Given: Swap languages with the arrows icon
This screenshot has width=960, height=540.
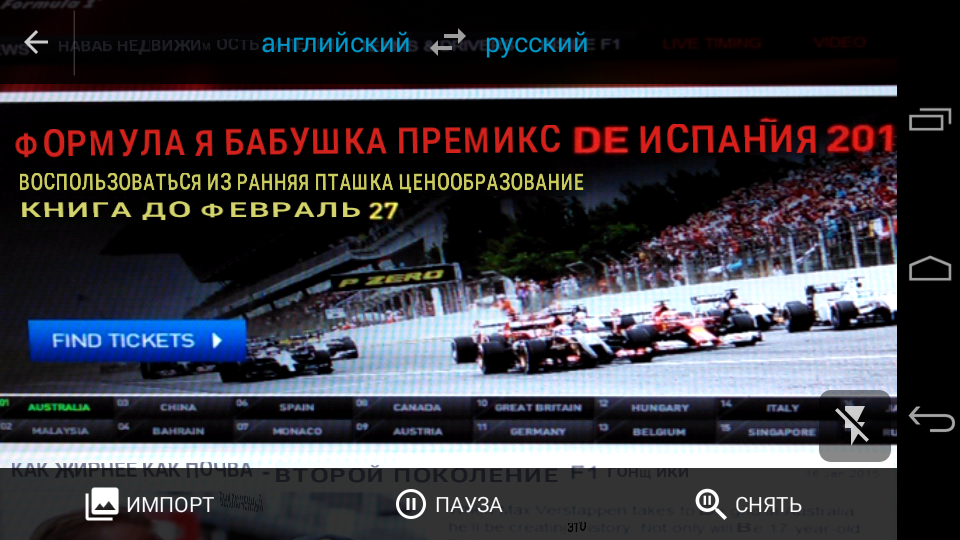Looking at the screenshot, I should coord(448,43).
